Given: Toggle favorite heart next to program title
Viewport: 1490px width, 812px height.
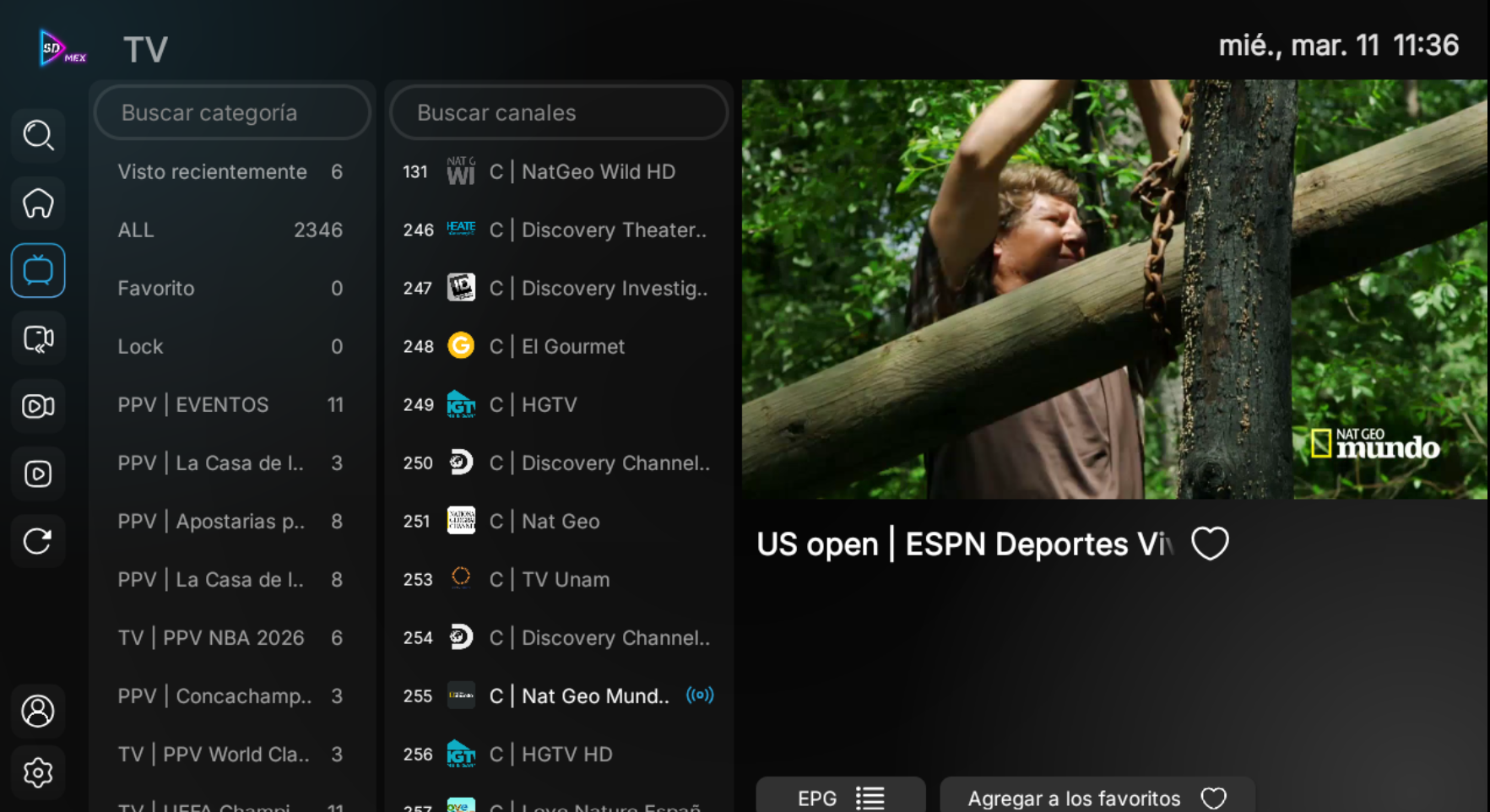Looking at the screenshot, I should click(x=1210, y=544).
